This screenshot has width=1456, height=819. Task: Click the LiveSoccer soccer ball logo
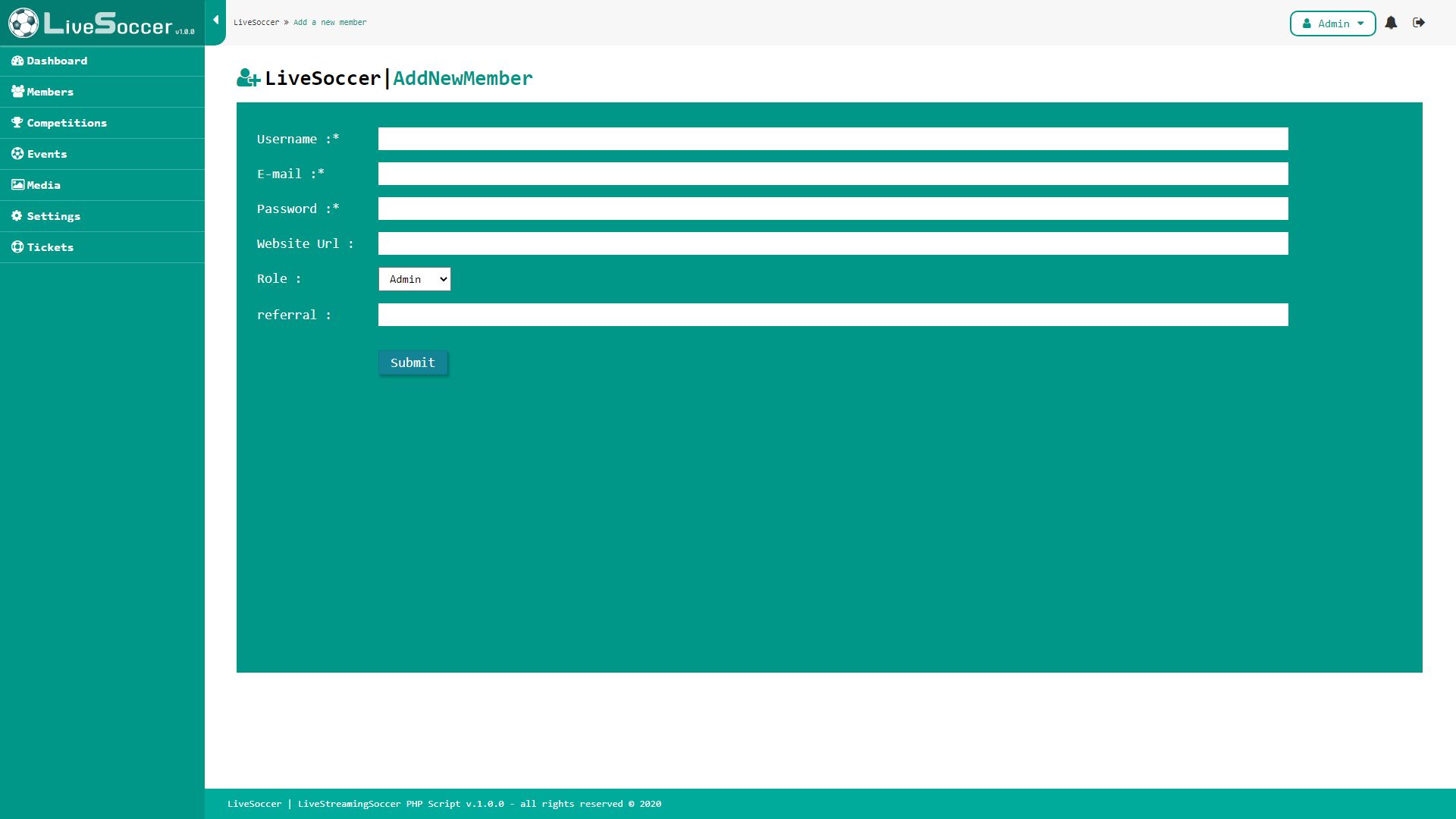(24, 23)
